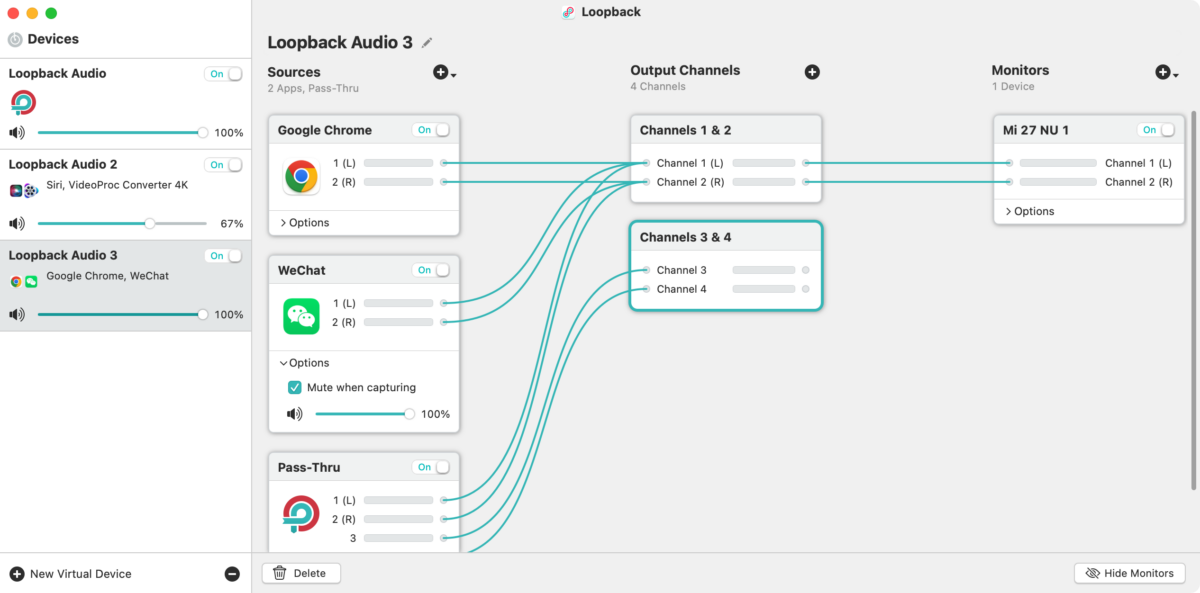The width and height of the screenshot is (1200, 593).
Task: Click the small Chrome icon under Loopback Audio 3
Action: (x=16, y=282)
